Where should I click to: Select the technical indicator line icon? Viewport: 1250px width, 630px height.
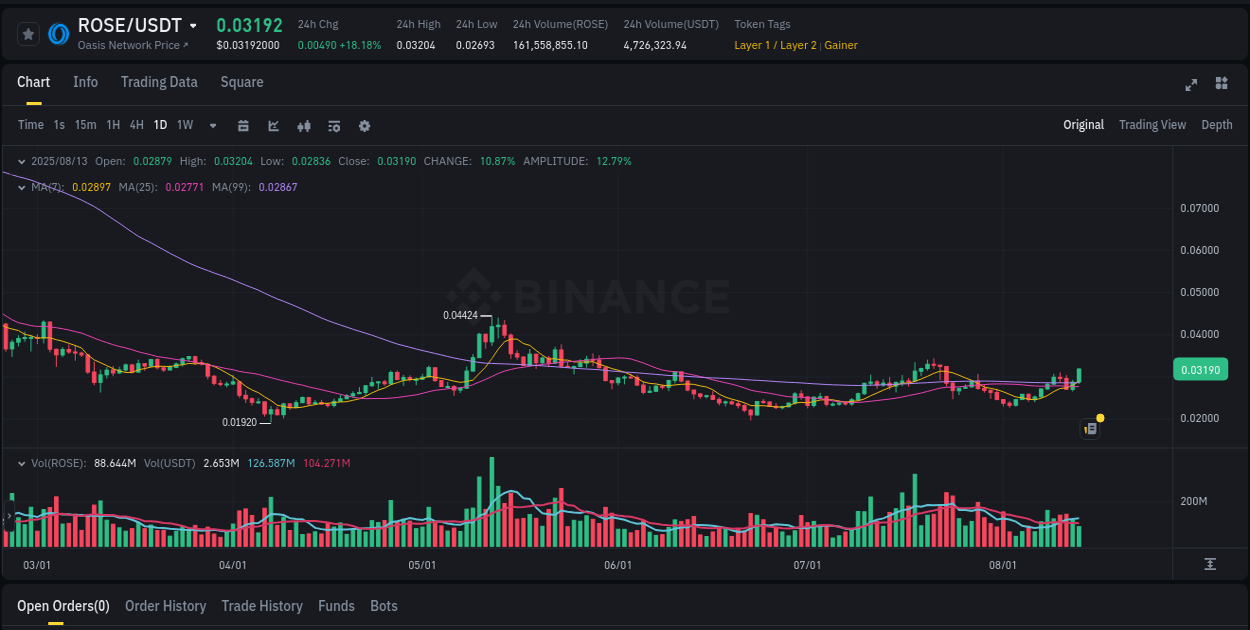pos(273,126)
